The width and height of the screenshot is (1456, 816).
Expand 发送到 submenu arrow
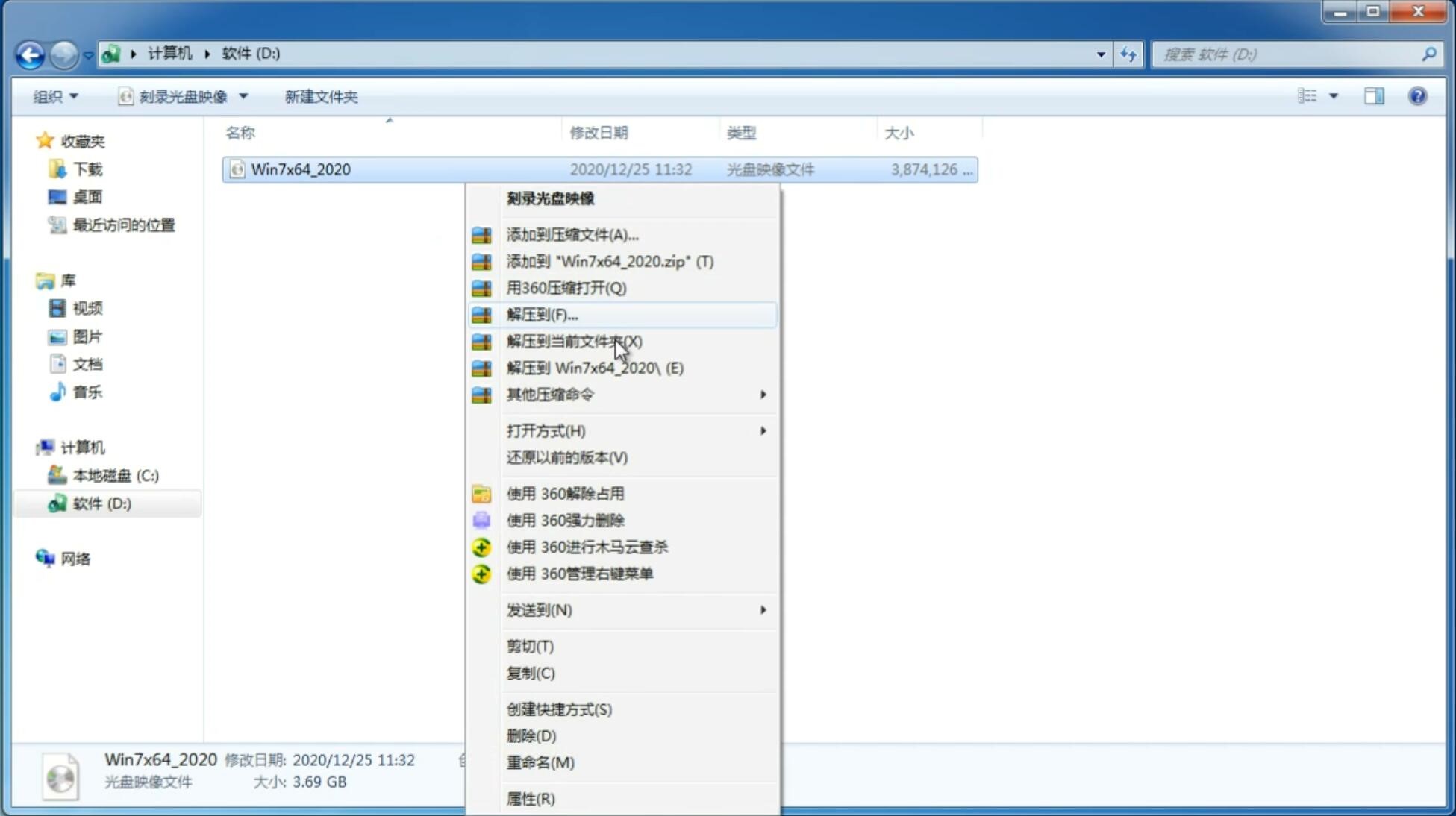click(x=763, y=610)
